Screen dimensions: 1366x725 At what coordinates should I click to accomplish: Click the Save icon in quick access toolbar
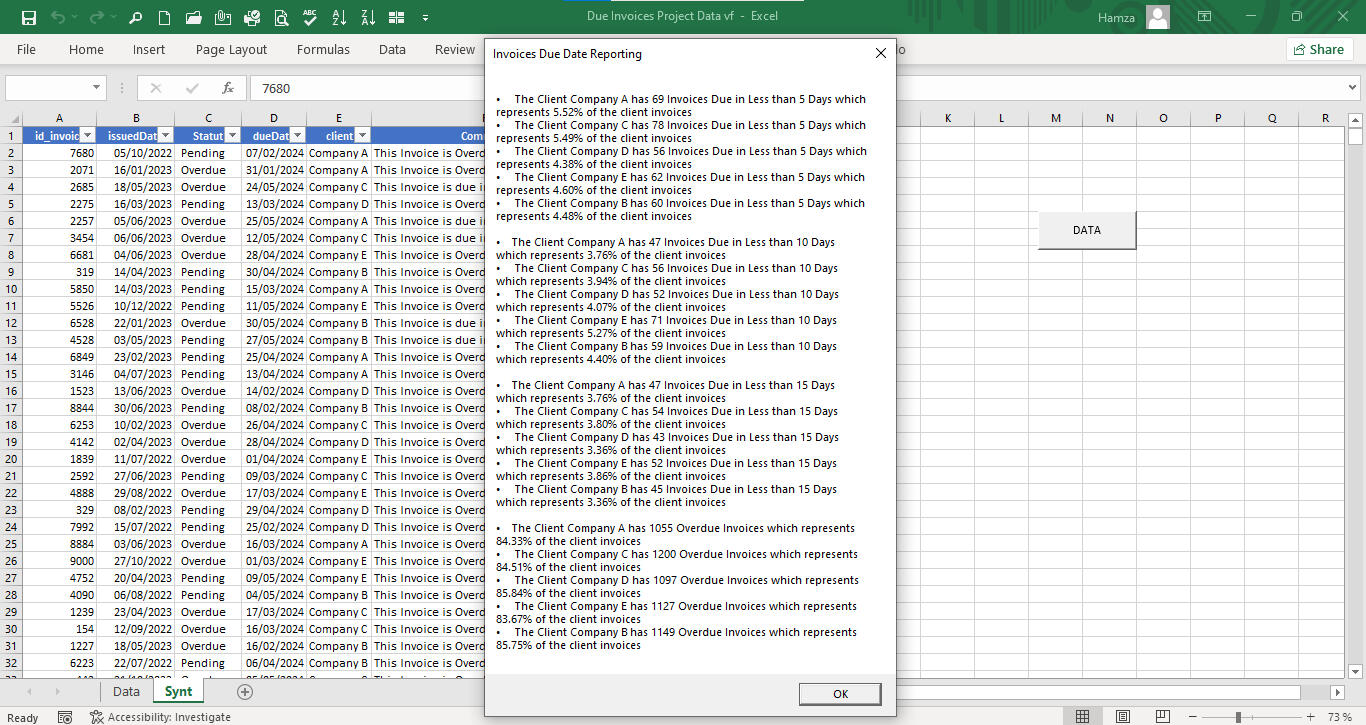point(29,17)
